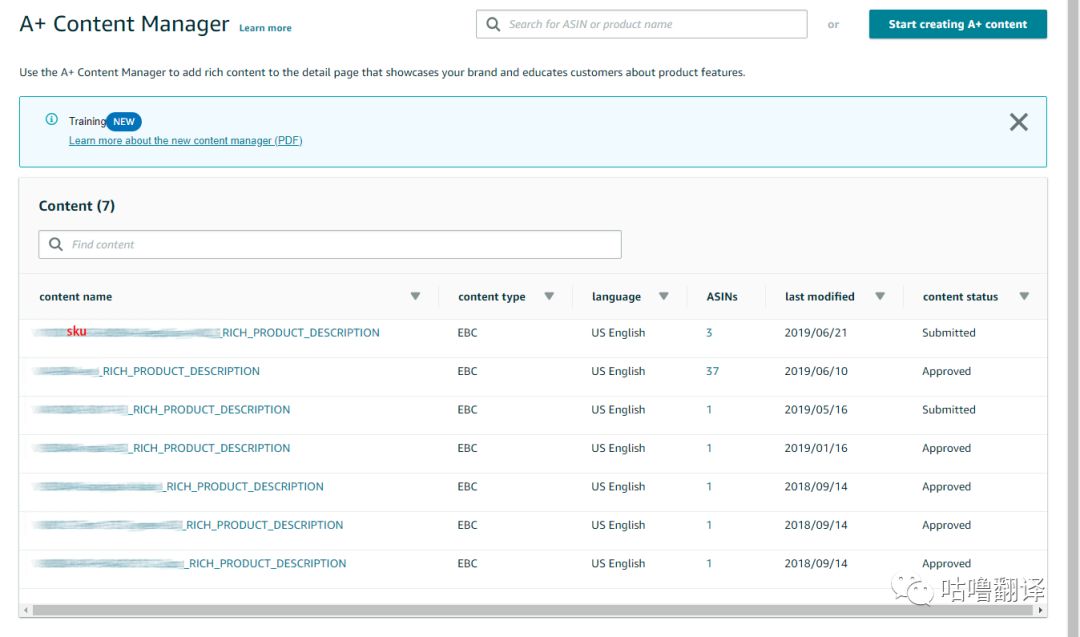Open content type filter arrow
Viewport: 1080px width, 637px height.
click(x=549, y=296)
